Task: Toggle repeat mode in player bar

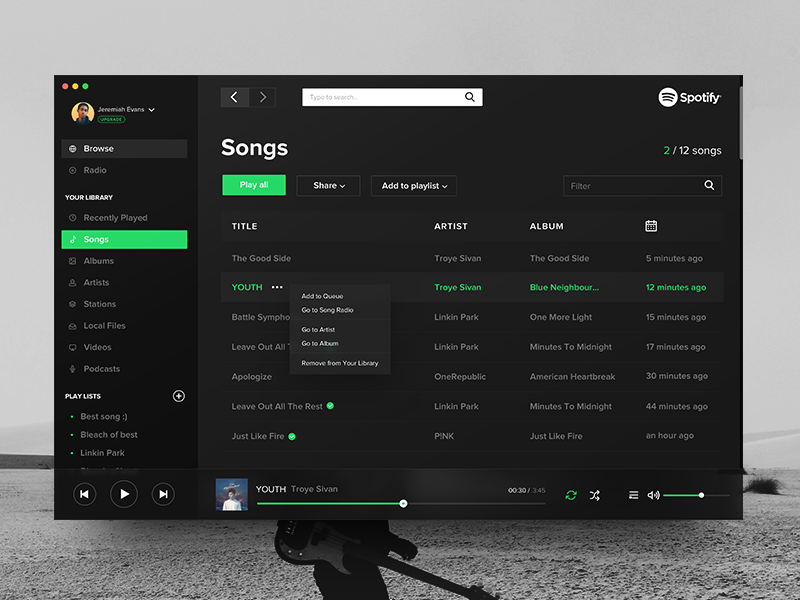Action: 571,495
